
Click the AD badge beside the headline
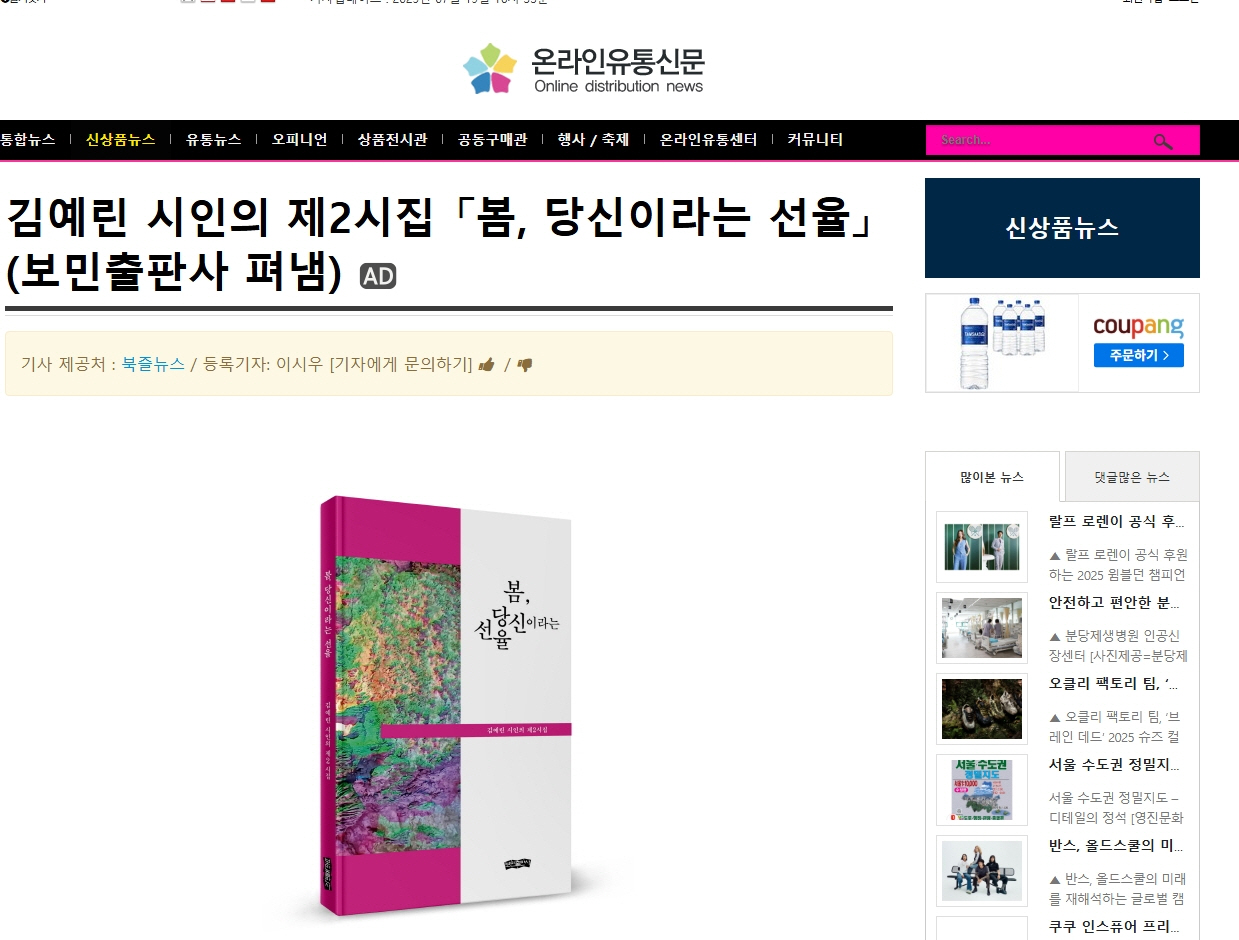coord(378,276)
